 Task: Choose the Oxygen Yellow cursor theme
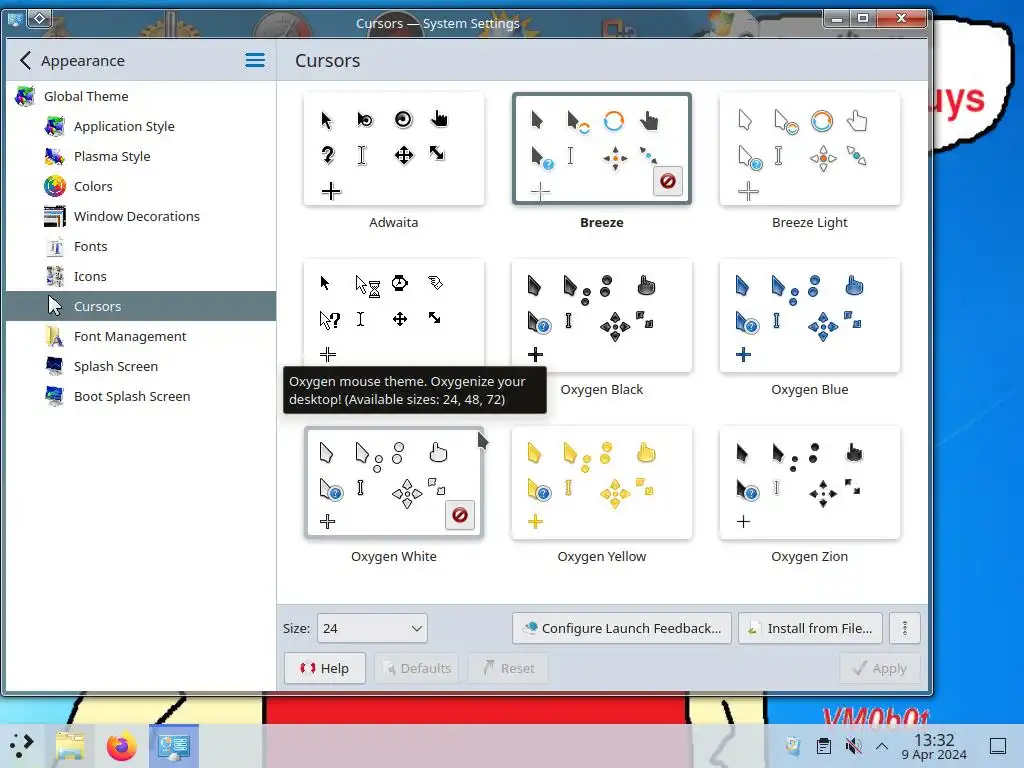point(601,482)
